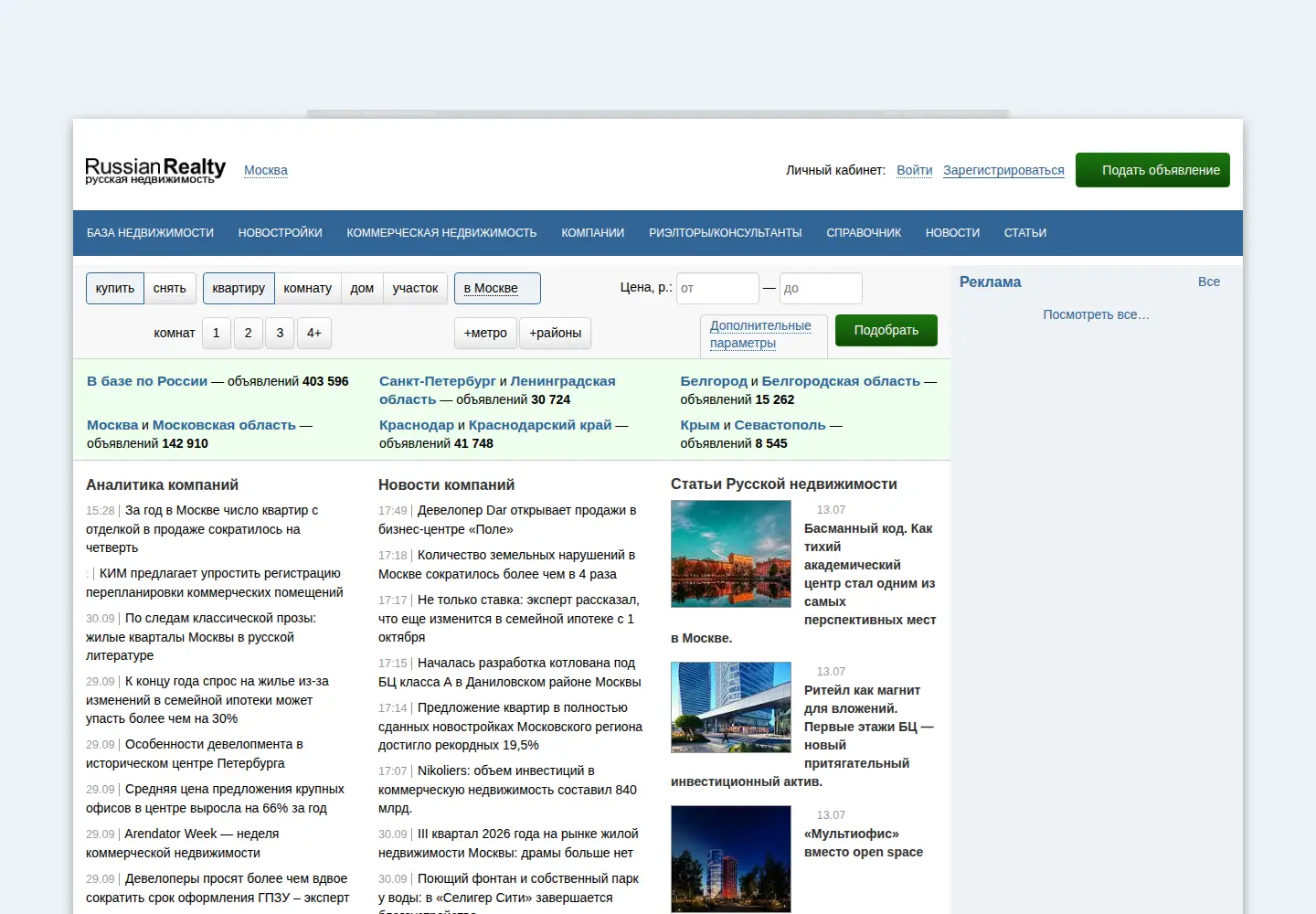The width and height of the screenshot is (1316, 914).
Task: Click the Войти login link
Action: tap(915, 170)
